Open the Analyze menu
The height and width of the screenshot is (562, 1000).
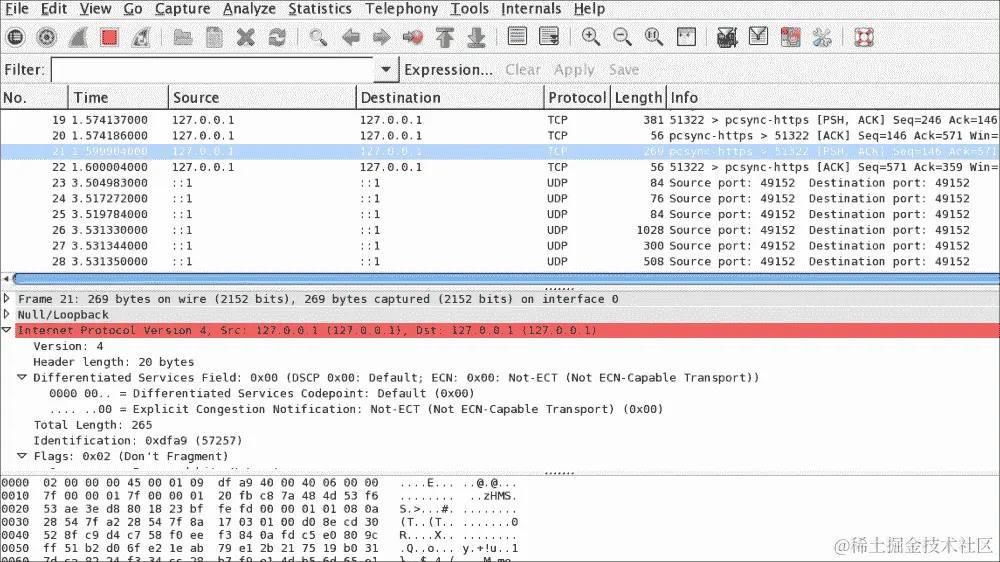click(249, 9)
